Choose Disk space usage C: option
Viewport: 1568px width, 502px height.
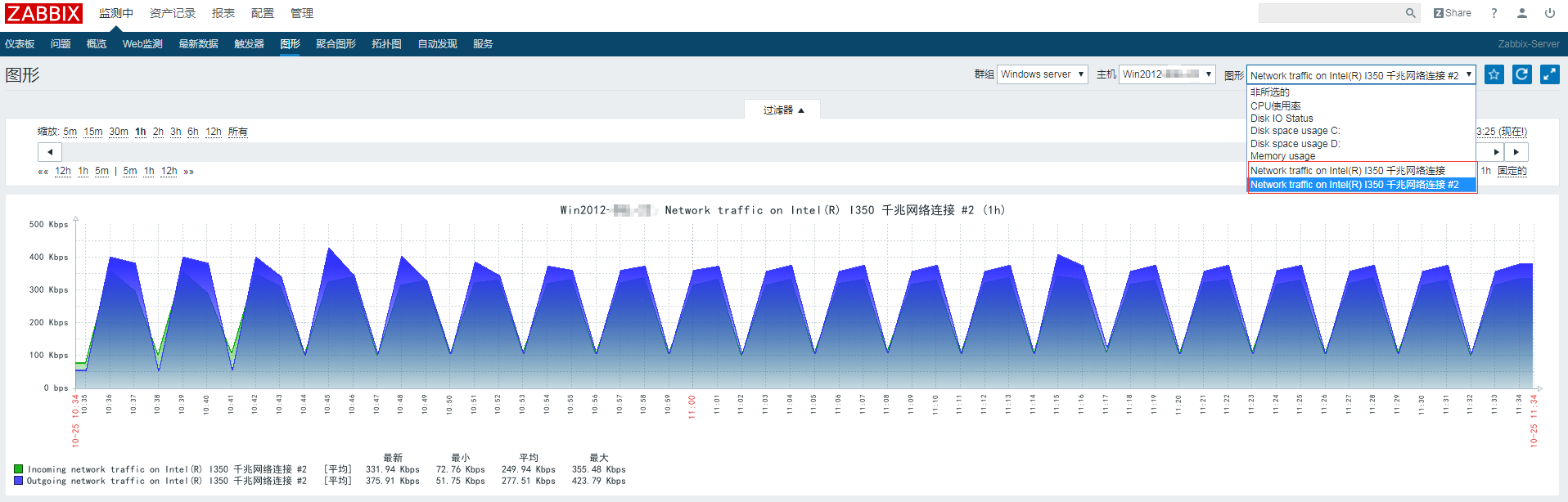1361,131
